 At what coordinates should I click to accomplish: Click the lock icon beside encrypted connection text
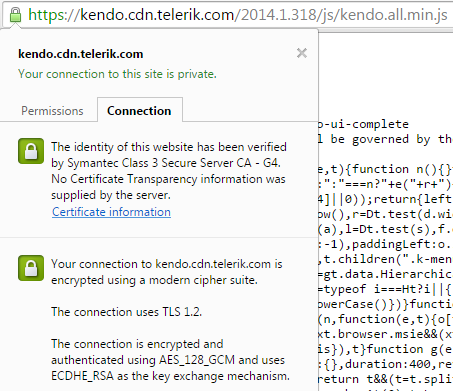pyautogui.click(x=31, y=268)
